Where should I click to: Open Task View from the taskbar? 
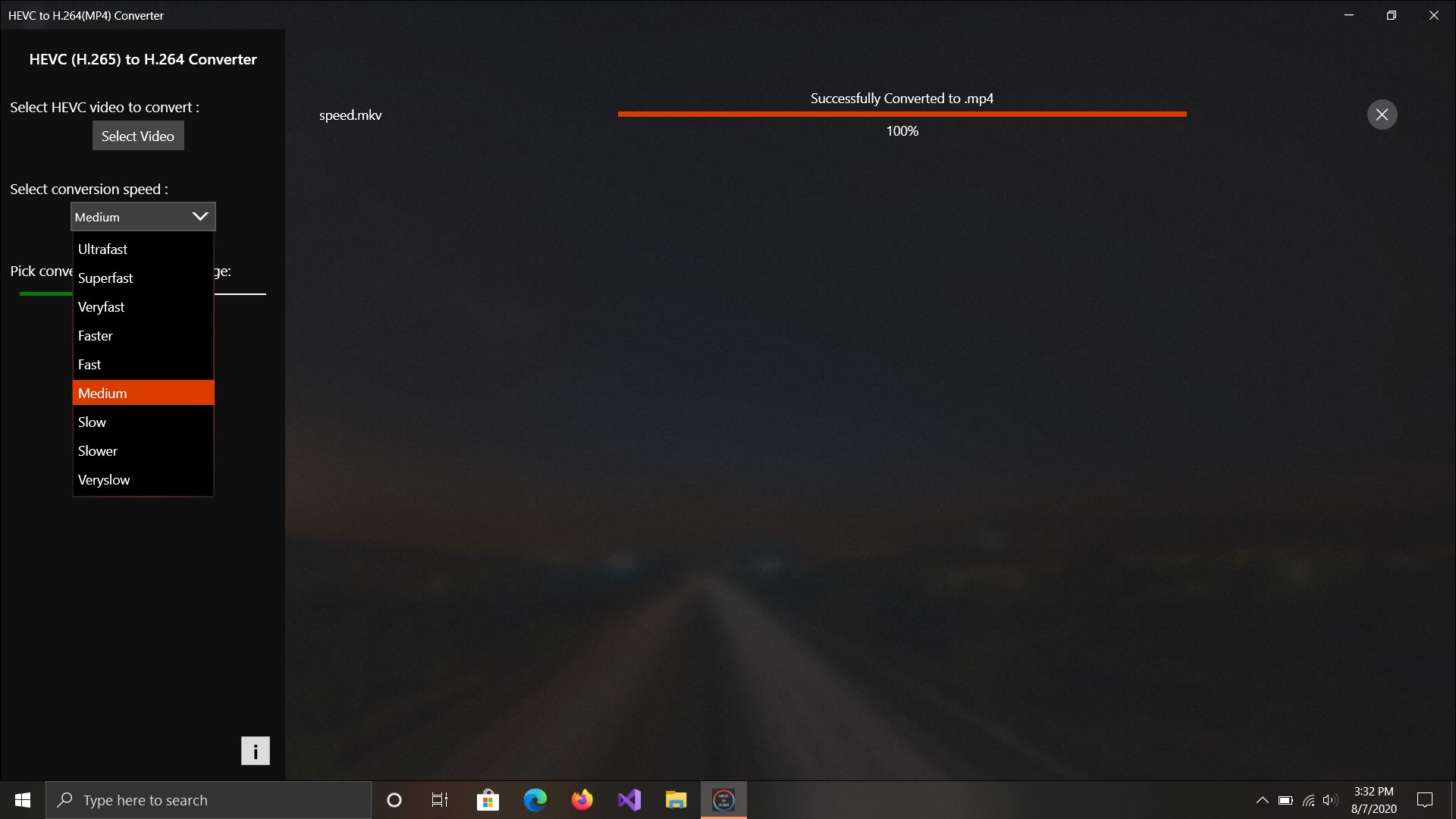(439, 799)
